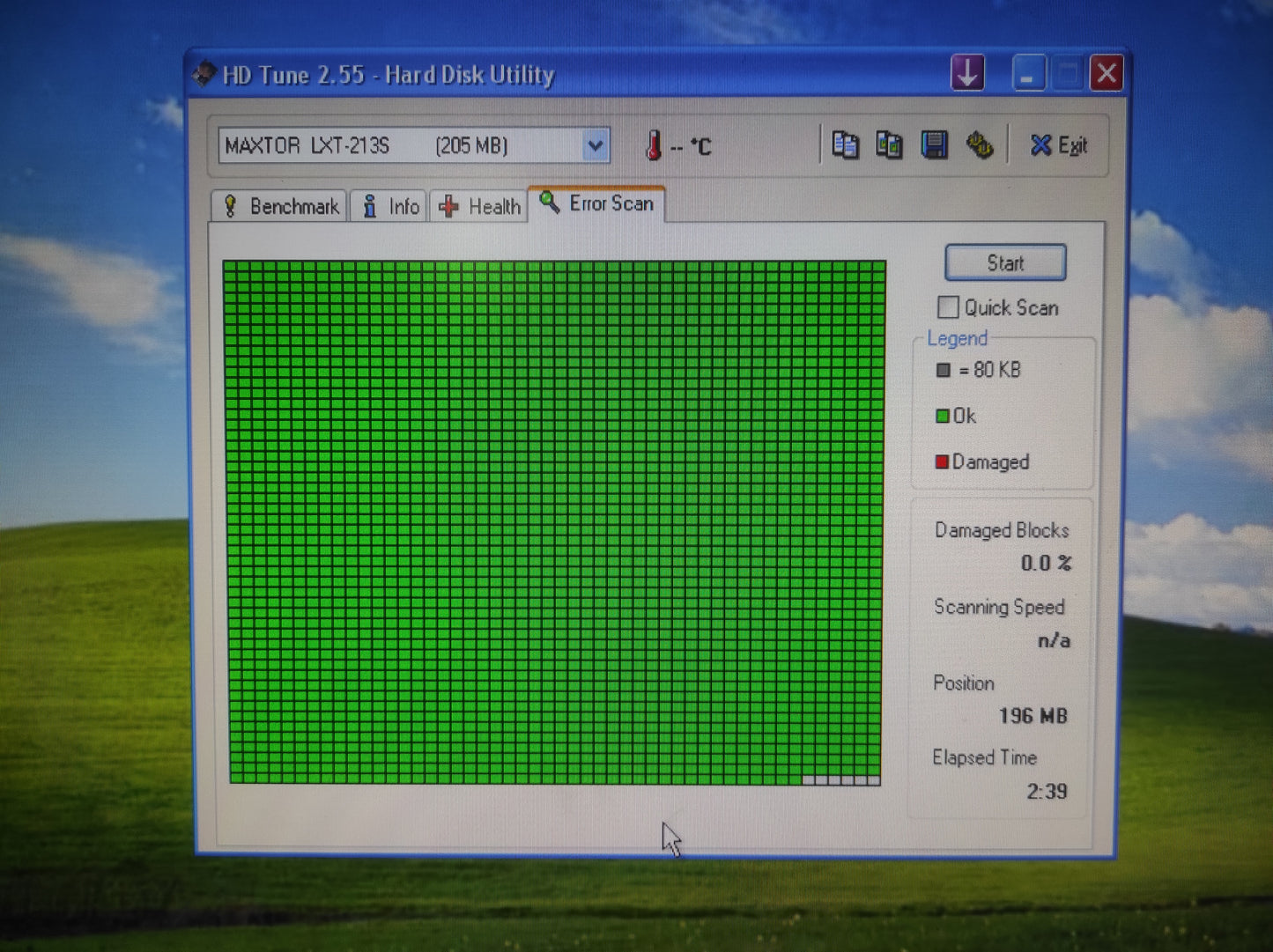
Task: Click the floppy disk save icon
Action: point(934,145)
